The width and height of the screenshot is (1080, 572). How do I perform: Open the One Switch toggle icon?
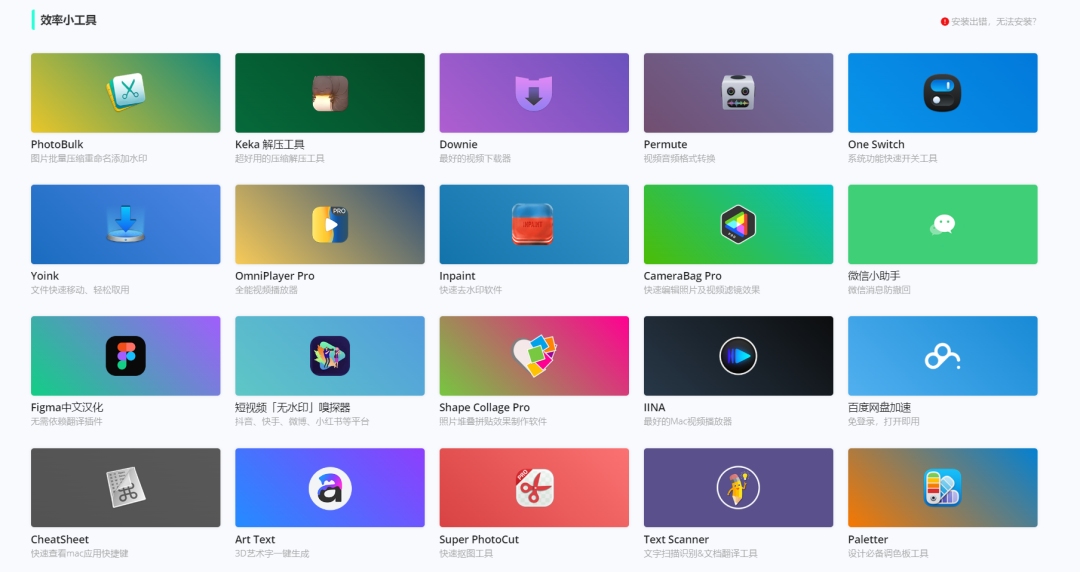pos(942,93)
